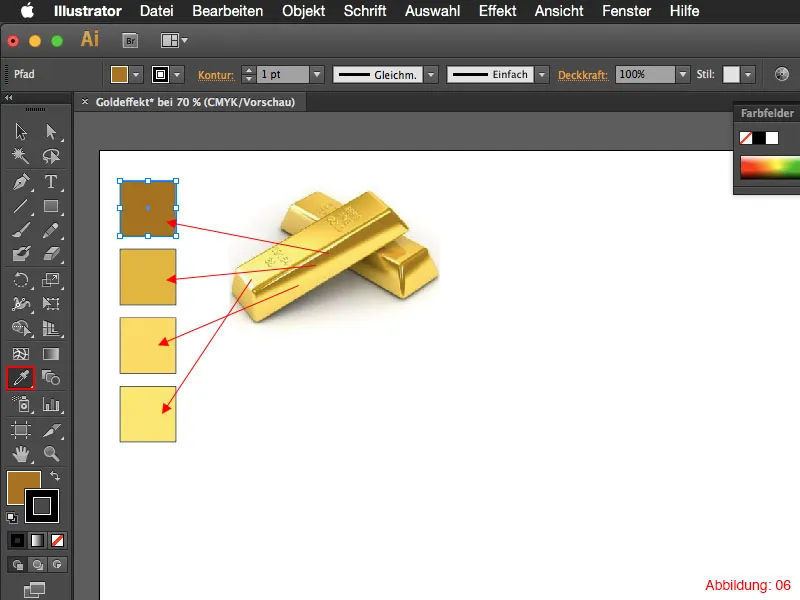This screenshot has height=600, width=800.
Task: Enable Draw Normal mode
Action: coord(17,564)
